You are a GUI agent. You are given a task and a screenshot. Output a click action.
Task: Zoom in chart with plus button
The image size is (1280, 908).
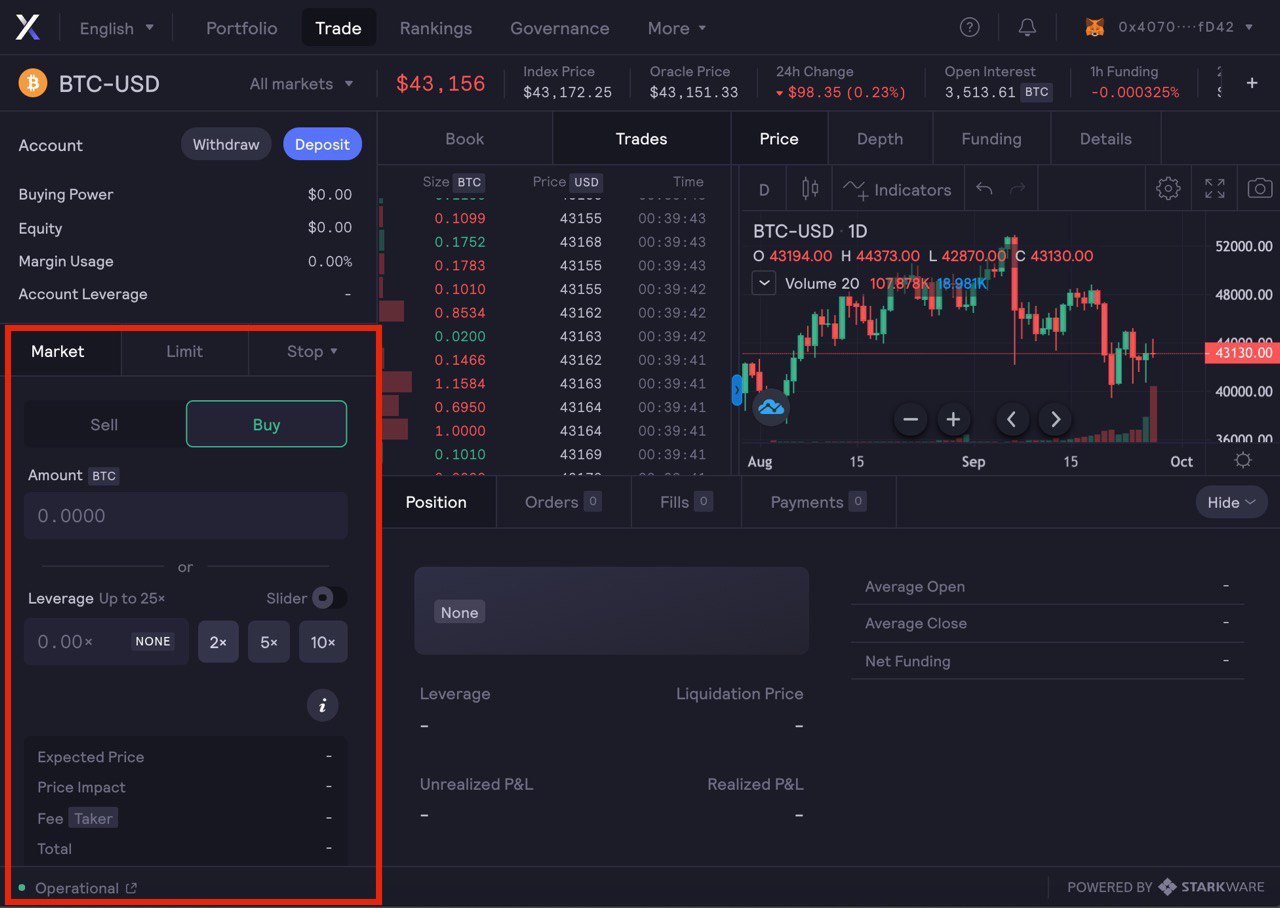coord(953,420)
